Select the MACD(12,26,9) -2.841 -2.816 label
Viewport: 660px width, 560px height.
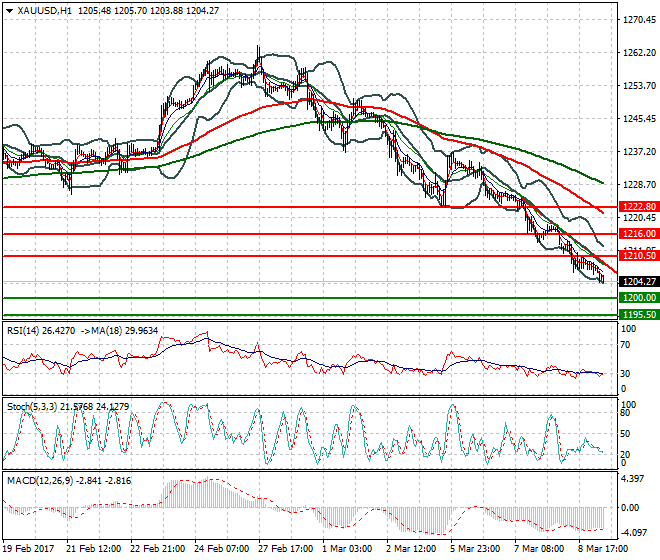pos(69,481)
